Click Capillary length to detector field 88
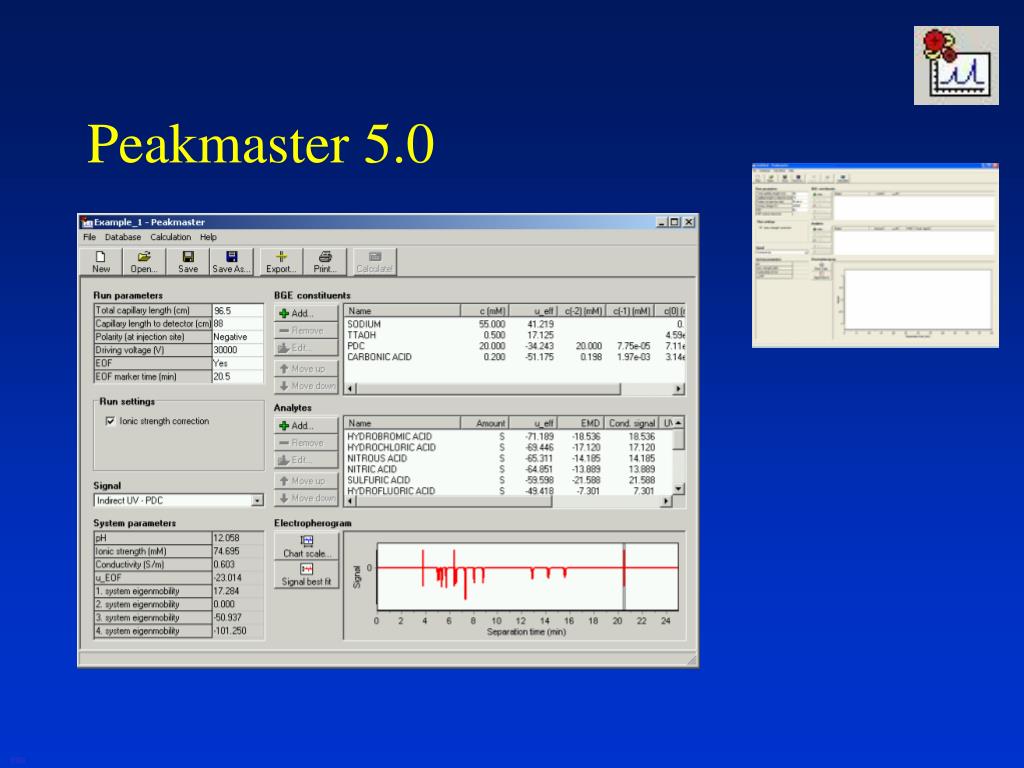This screenshot has width=1024, height=768. (x=238, y=324)
